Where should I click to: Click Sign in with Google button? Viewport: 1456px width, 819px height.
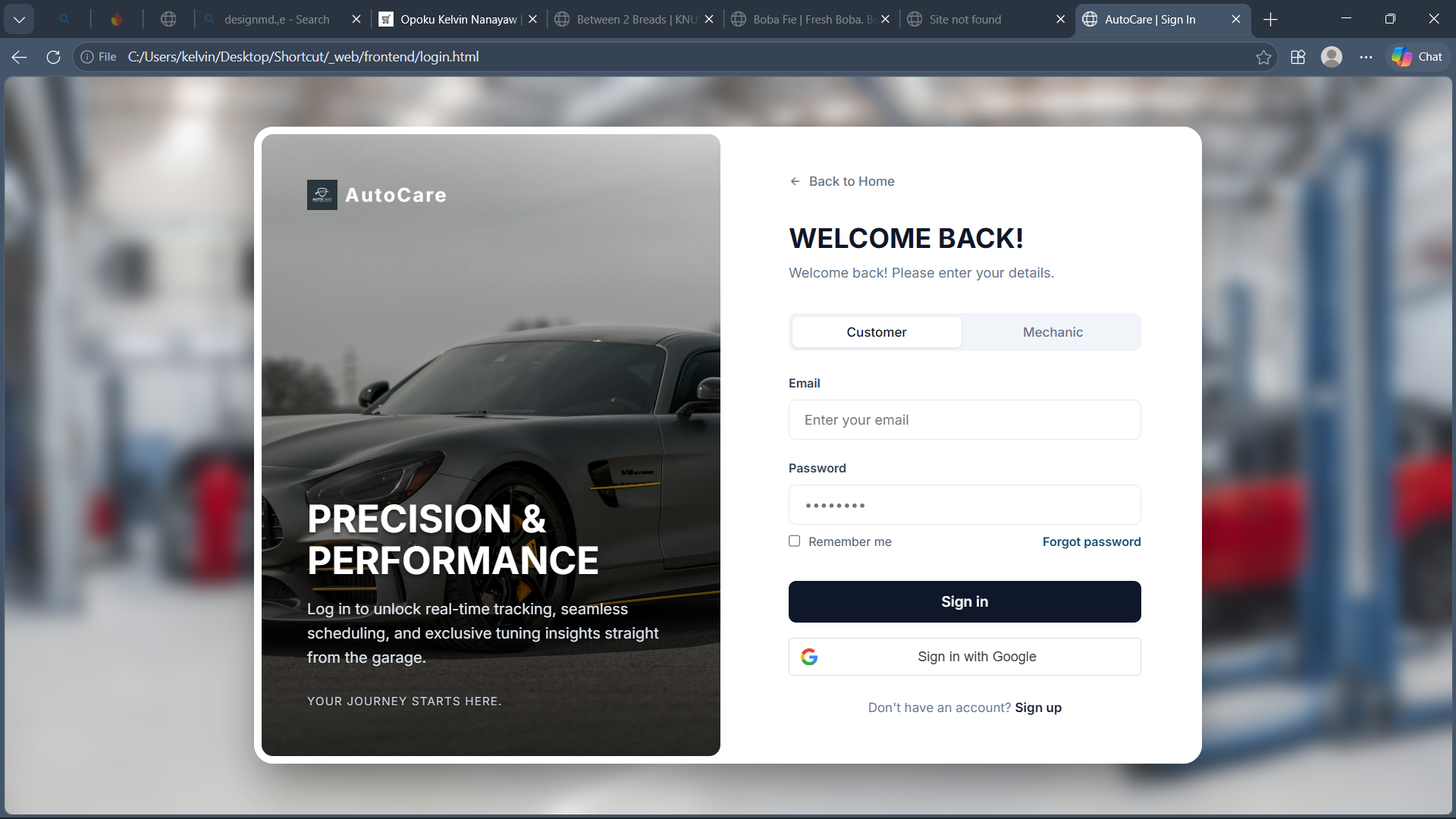[965, 657]
